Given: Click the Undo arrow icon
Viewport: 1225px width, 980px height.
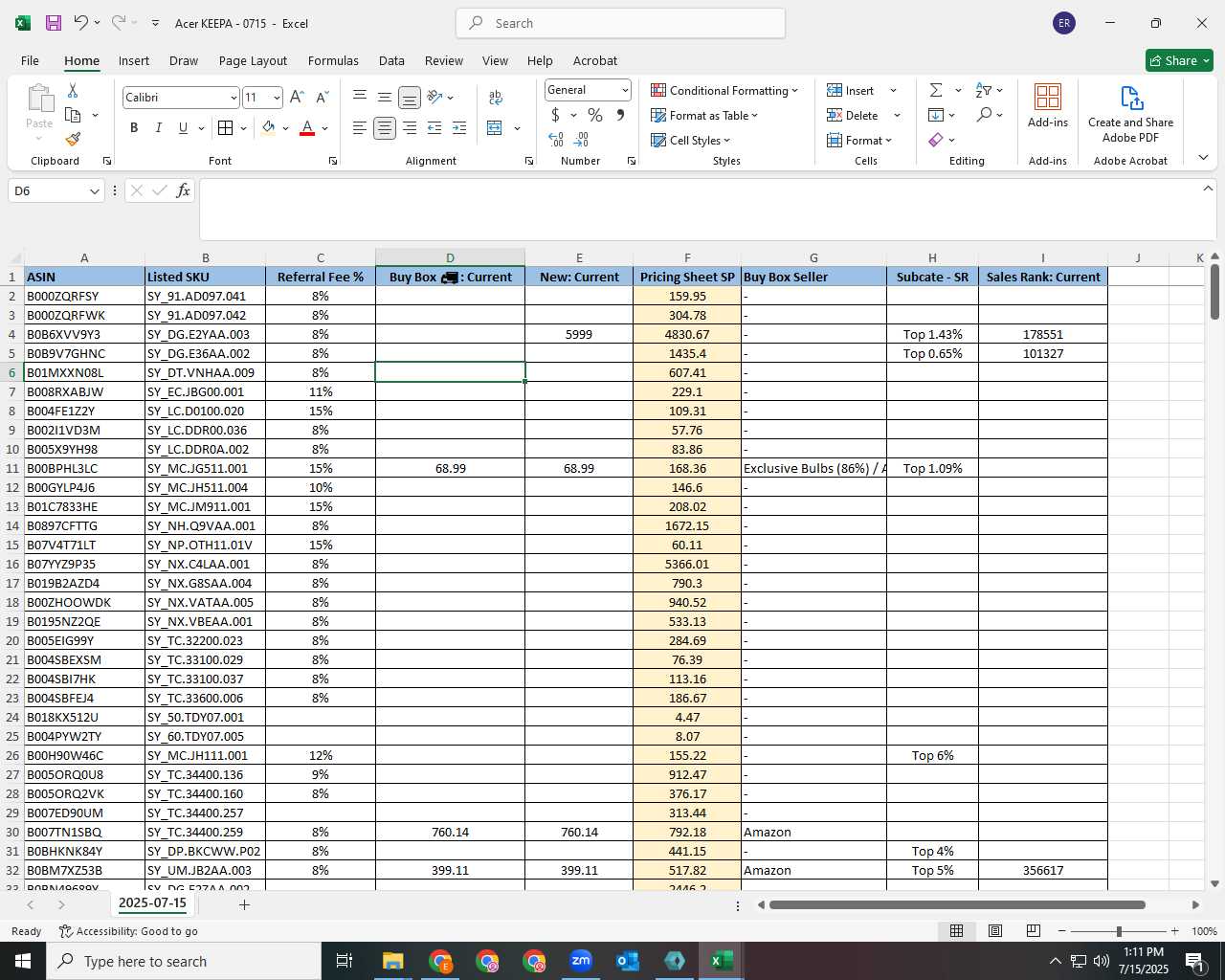Looking at the screenshot, I should 81,23.
